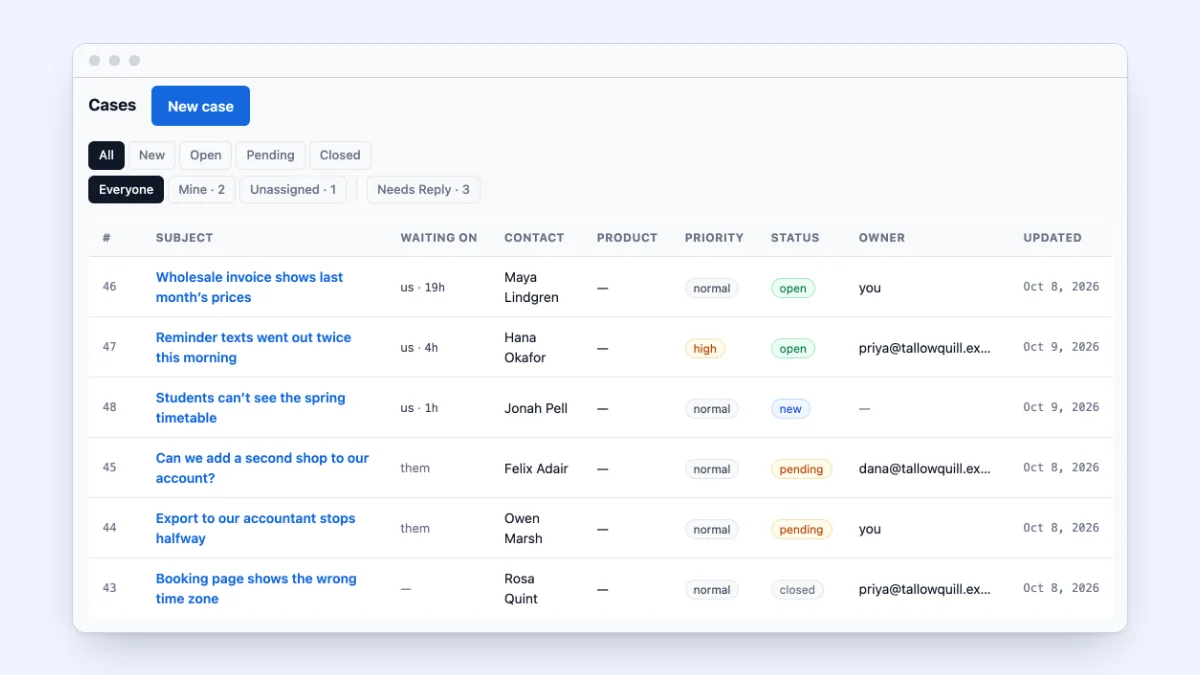The width and height of the screenshot is (1200, 675).
Task: Toggle the Needs Reply · 3 filter
Action: [423, 190]
